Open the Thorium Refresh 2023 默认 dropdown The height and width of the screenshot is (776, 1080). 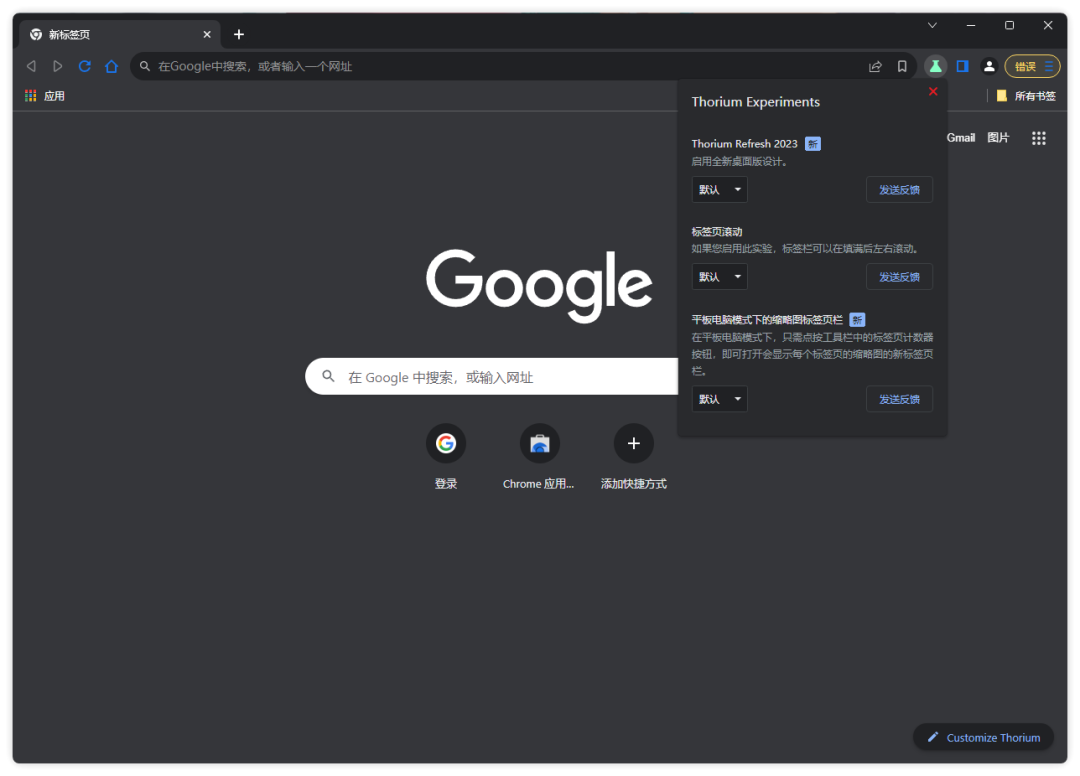(720, 189)
